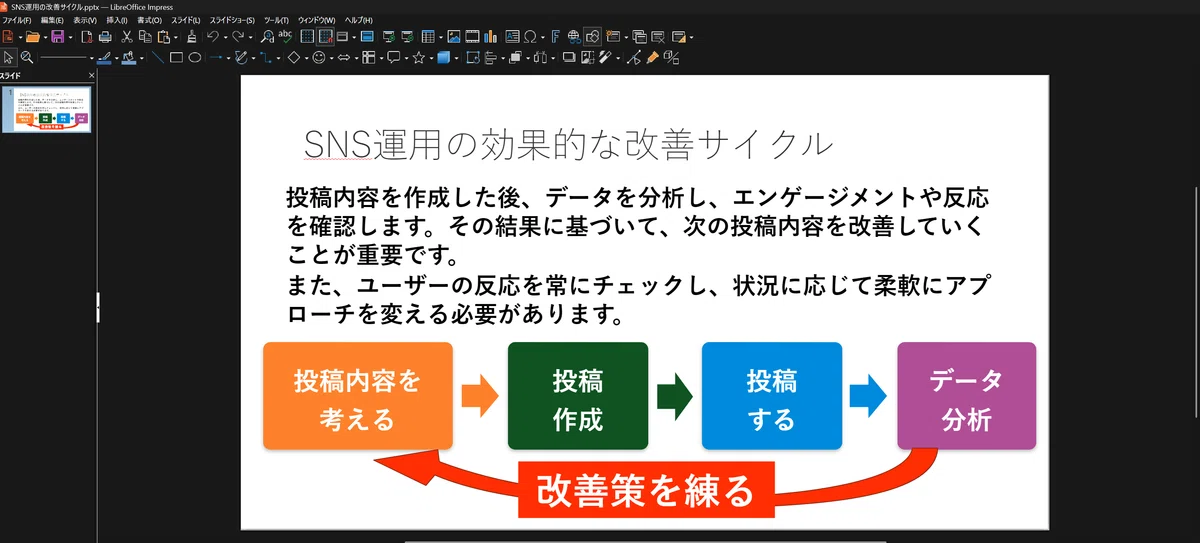
Task: Redo the last undone action
Action: coord(238,37)
